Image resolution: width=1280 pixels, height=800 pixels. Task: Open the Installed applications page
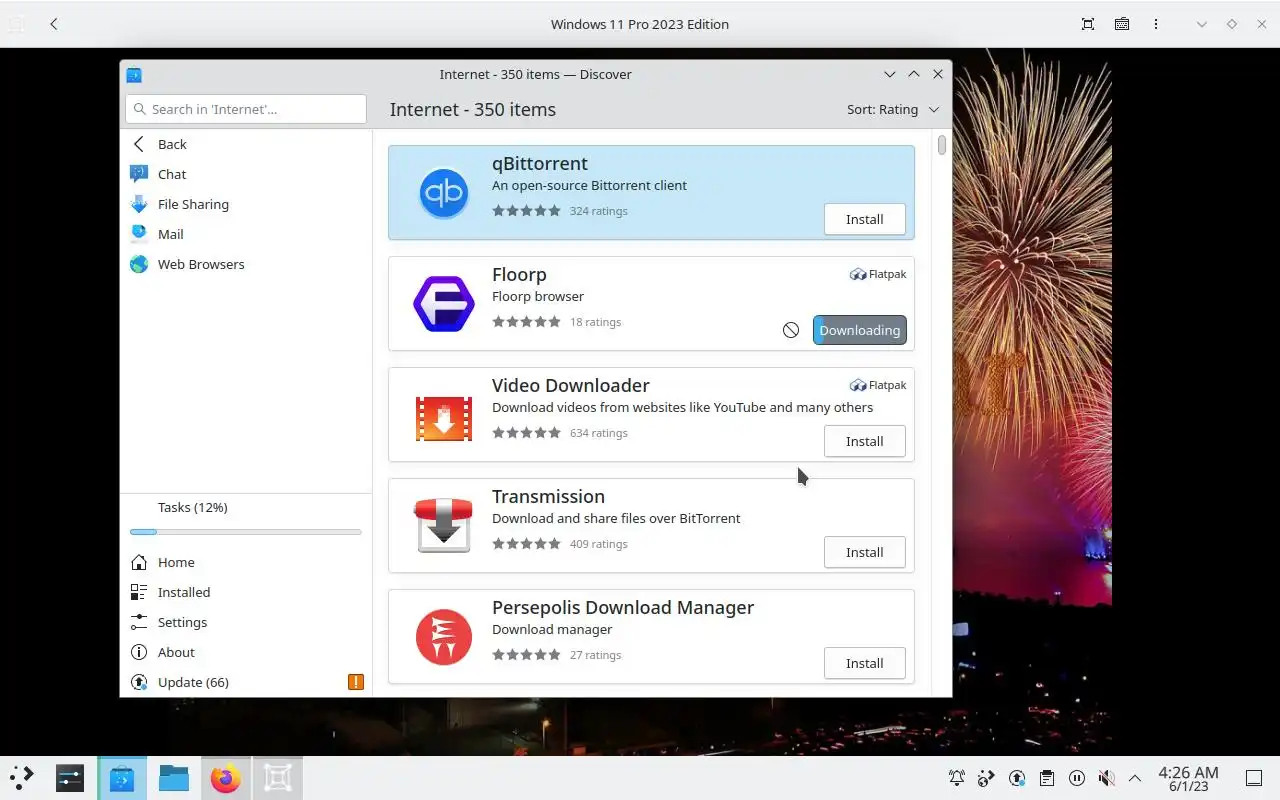coord(246,592)
